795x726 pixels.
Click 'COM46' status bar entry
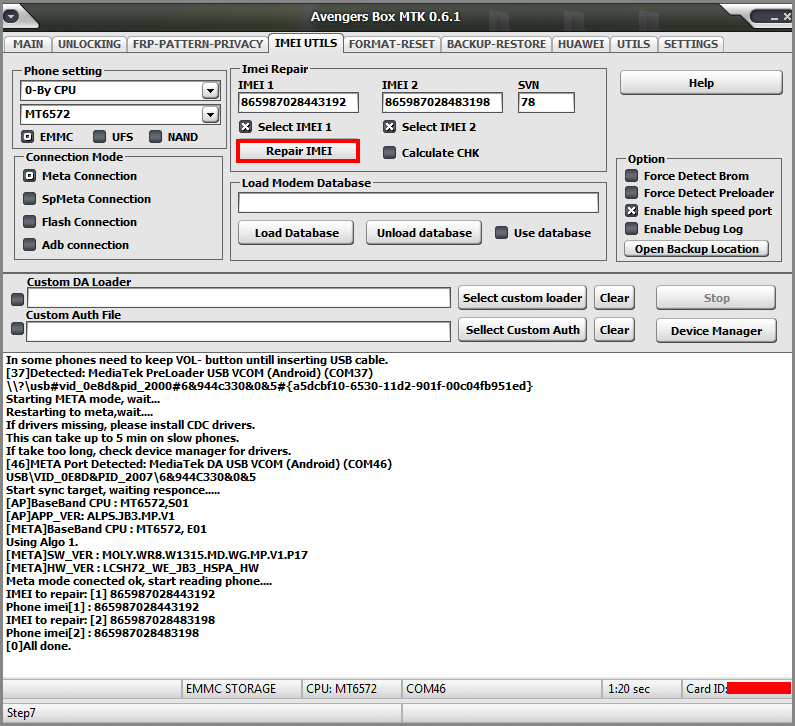click(x=426, y=688)
